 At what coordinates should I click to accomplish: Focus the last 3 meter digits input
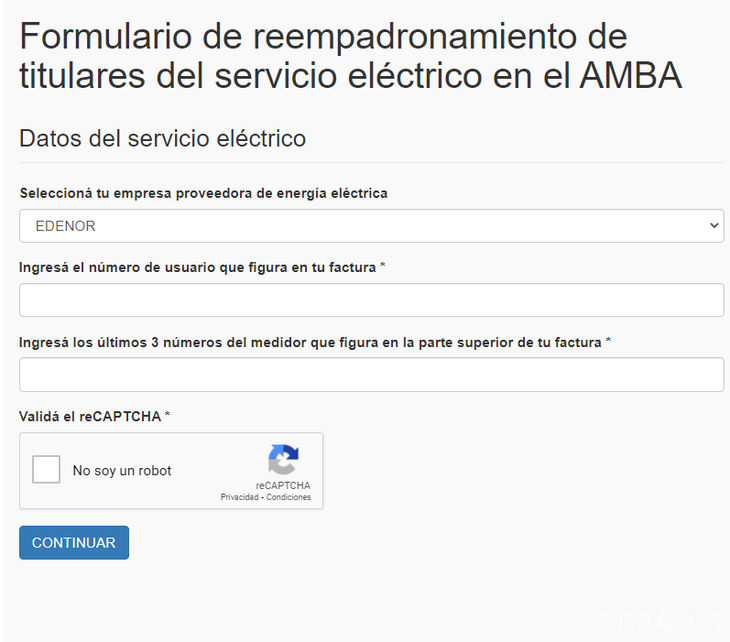(371, 375)
